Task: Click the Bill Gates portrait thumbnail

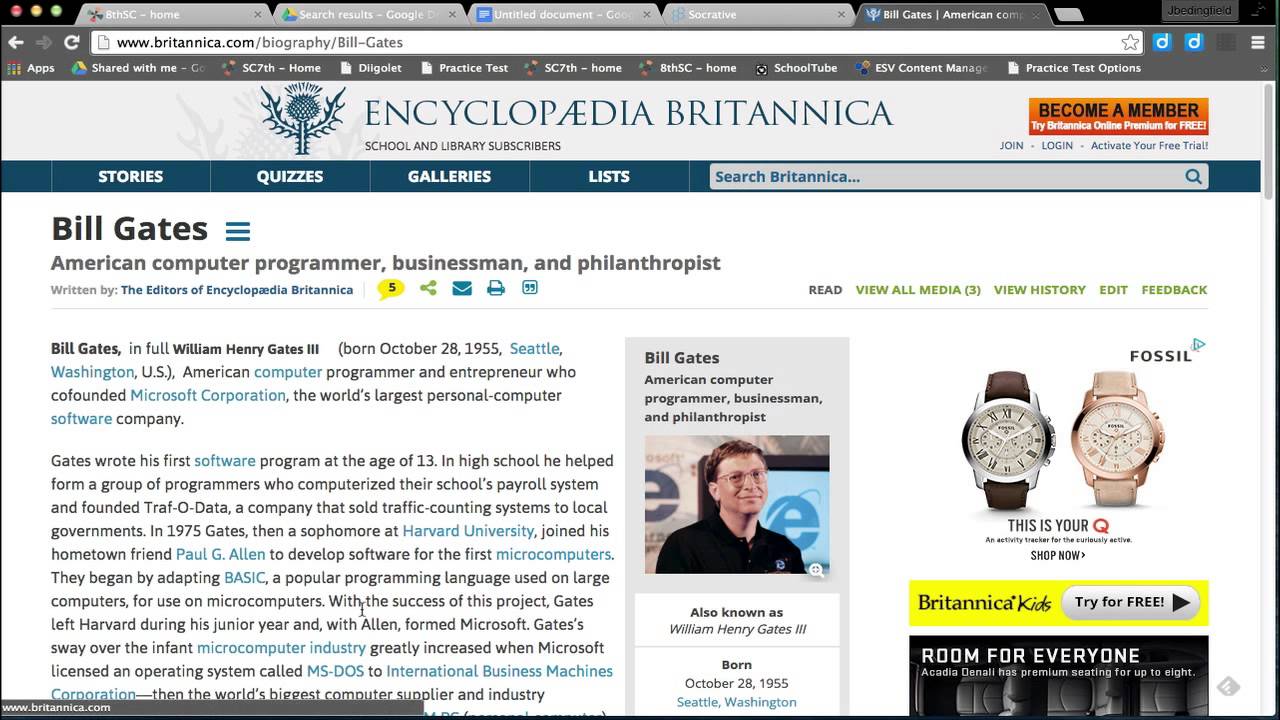Action: [737, 504]
